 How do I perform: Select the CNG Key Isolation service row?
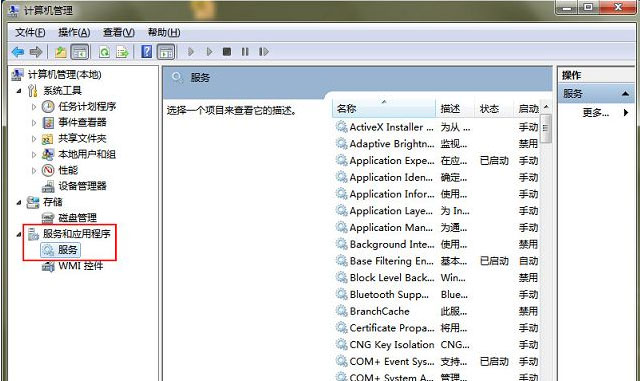coord(437,345)
